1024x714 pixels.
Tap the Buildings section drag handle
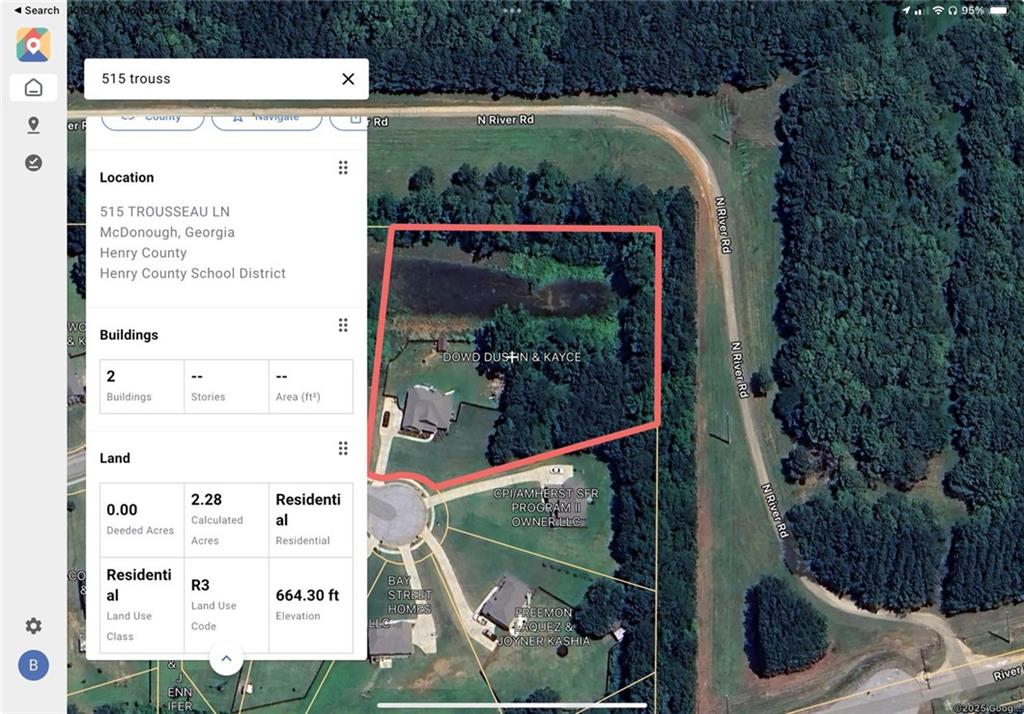pyautogui.click(x=343, y=325)
